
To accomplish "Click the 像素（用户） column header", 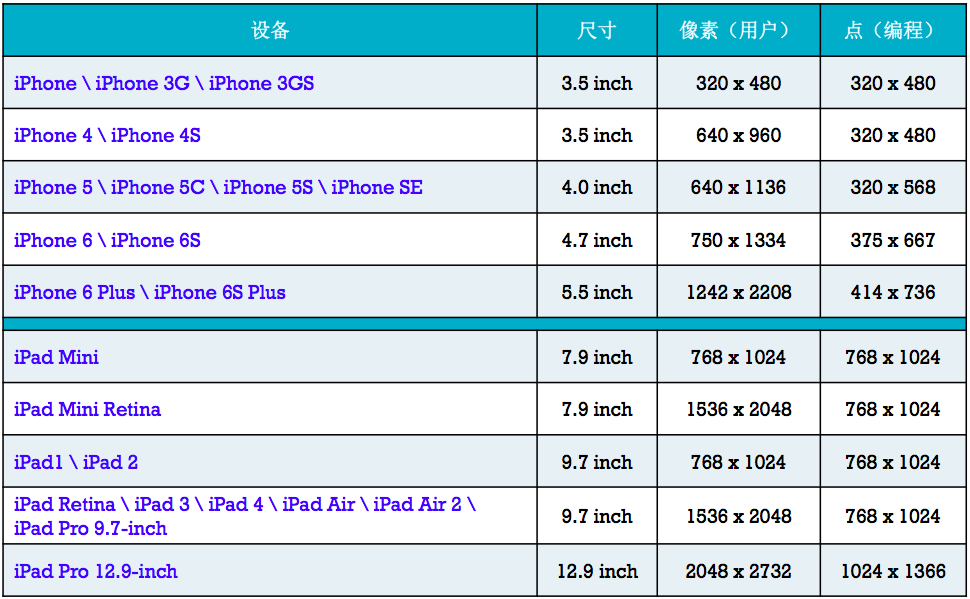I will click(739, 30).
